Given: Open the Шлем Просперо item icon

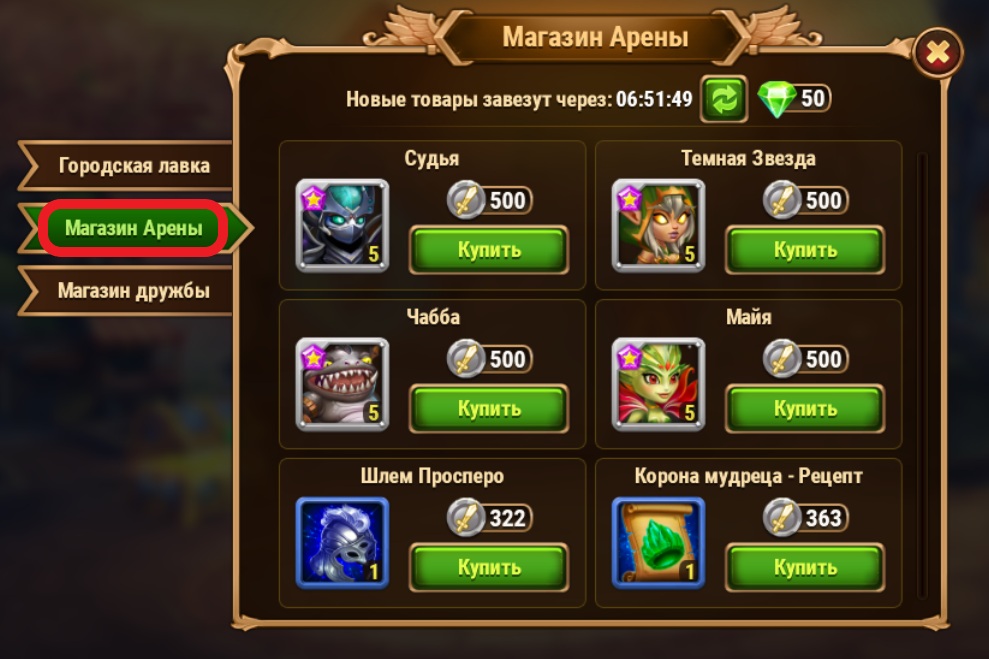Looking at the screenshot, I should [x=342, y=543].
